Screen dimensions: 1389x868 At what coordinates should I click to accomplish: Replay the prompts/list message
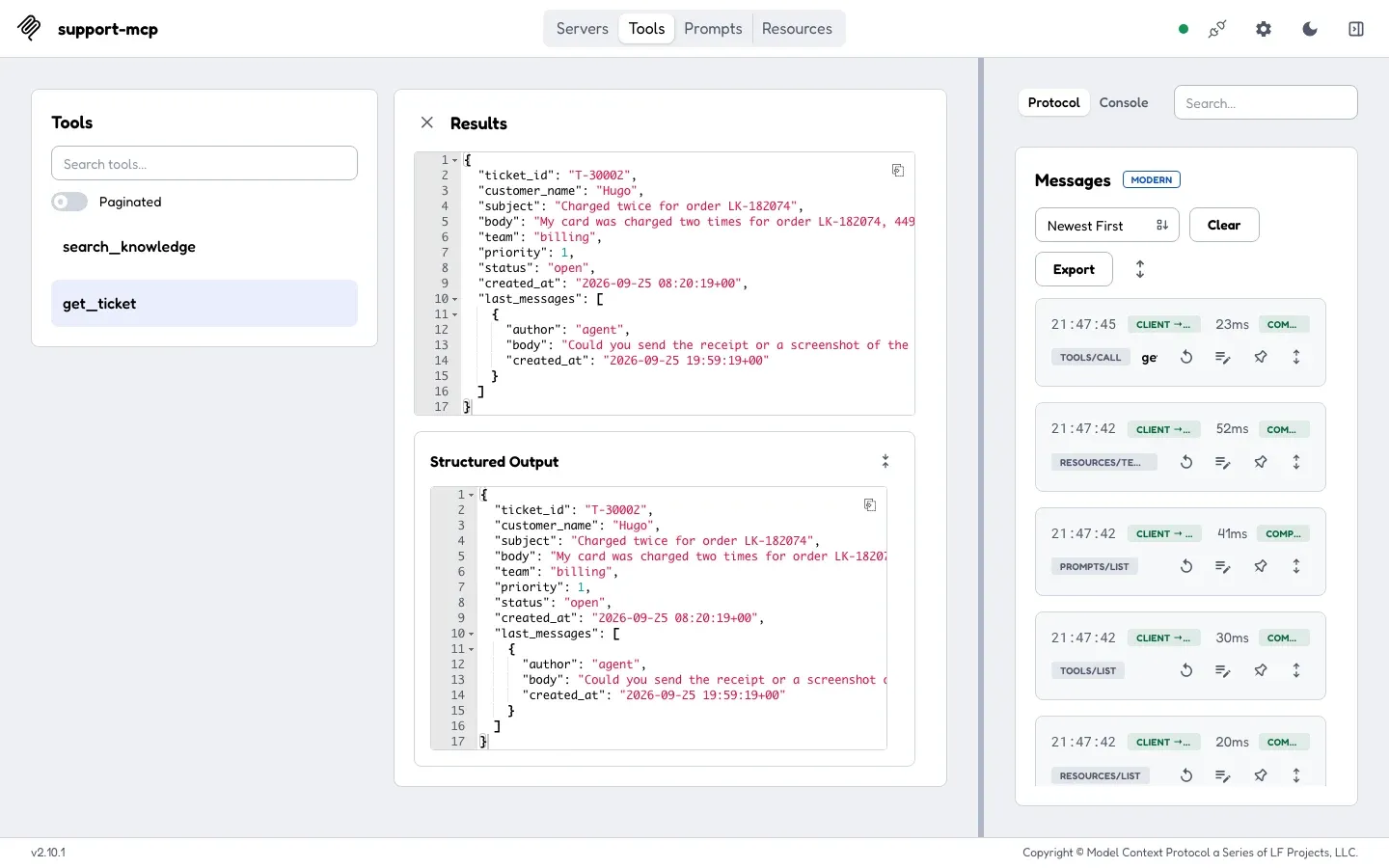point(1186,566)
